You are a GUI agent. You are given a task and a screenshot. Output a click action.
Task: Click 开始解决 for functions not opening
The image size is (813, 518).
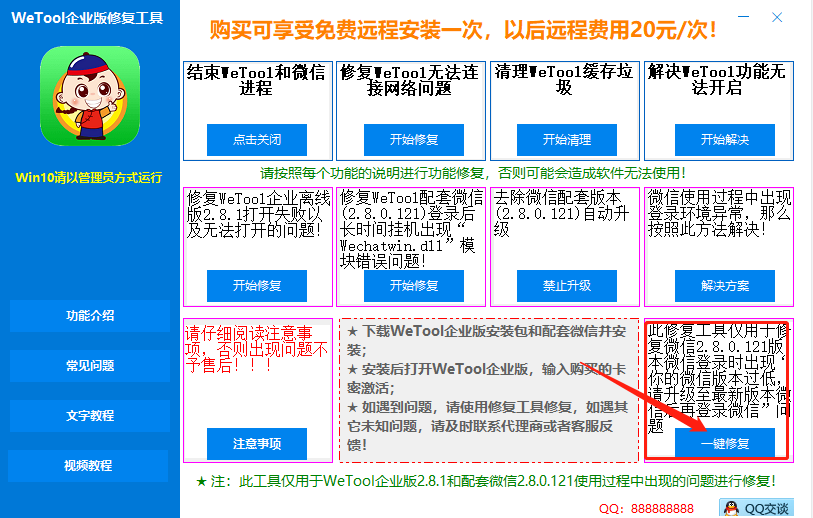pyautogui.click(x=725, y=139)
